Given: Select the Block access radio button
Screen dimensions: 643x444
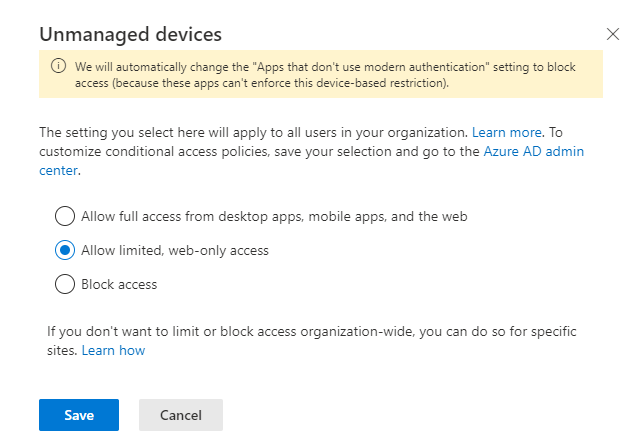Looking at the screenshot, I should (65, 284).
